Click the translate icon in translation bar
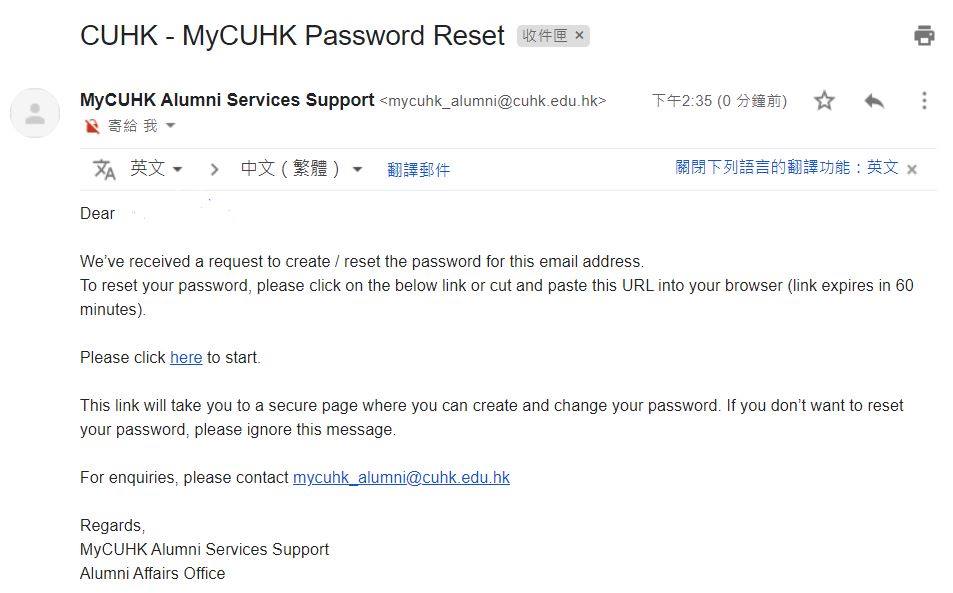This screenshot has height=593, width=953. pos(104,169)
